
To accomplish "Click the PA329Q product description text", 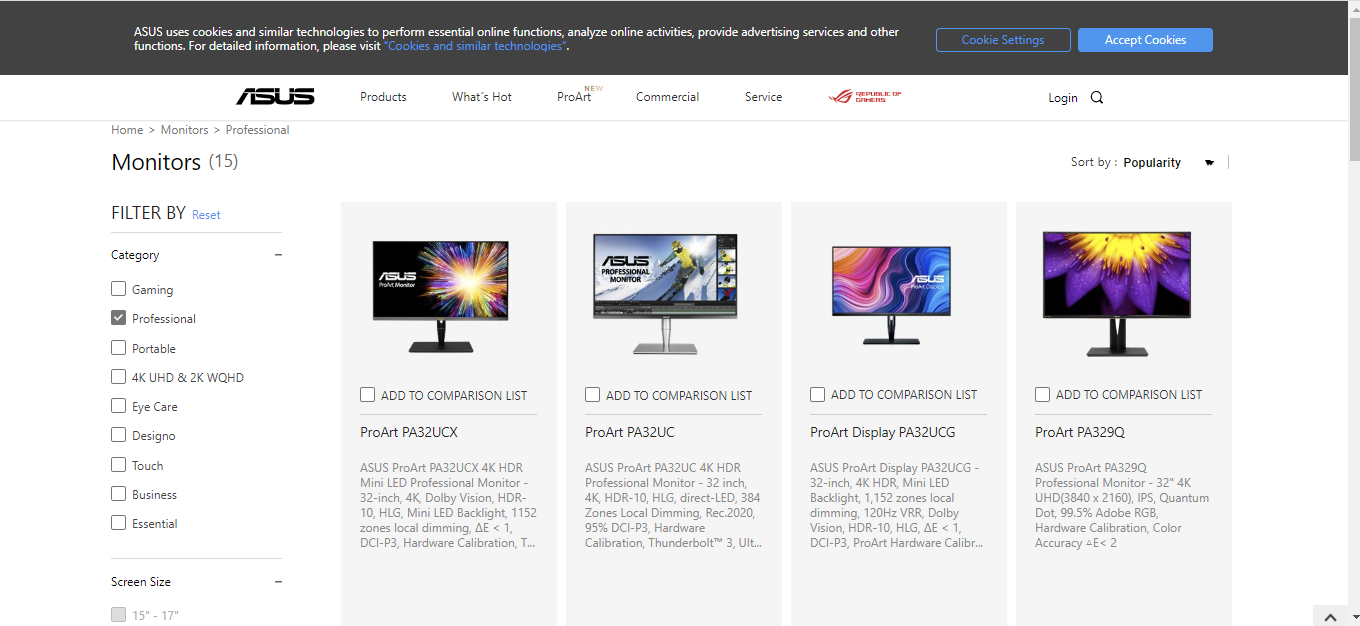I will 1123,505.
